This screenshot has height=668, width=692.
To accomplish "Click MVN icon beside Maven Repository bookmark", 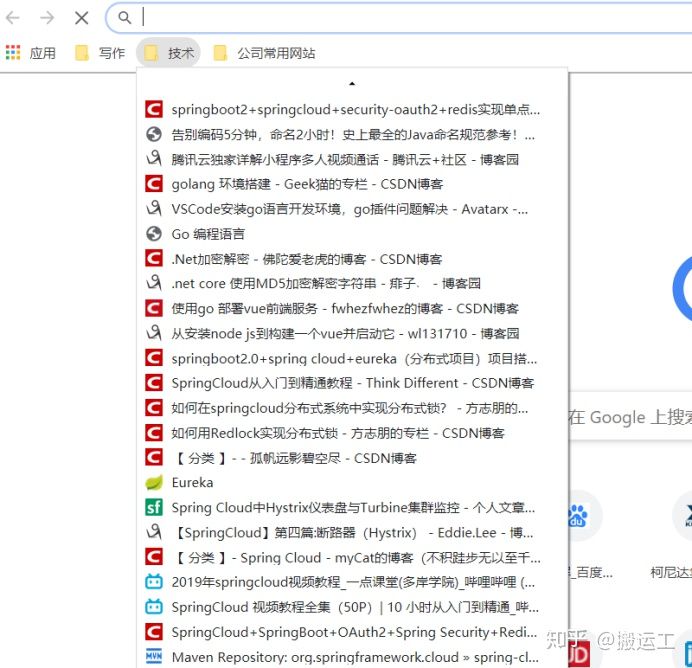I will click(154, 657).
